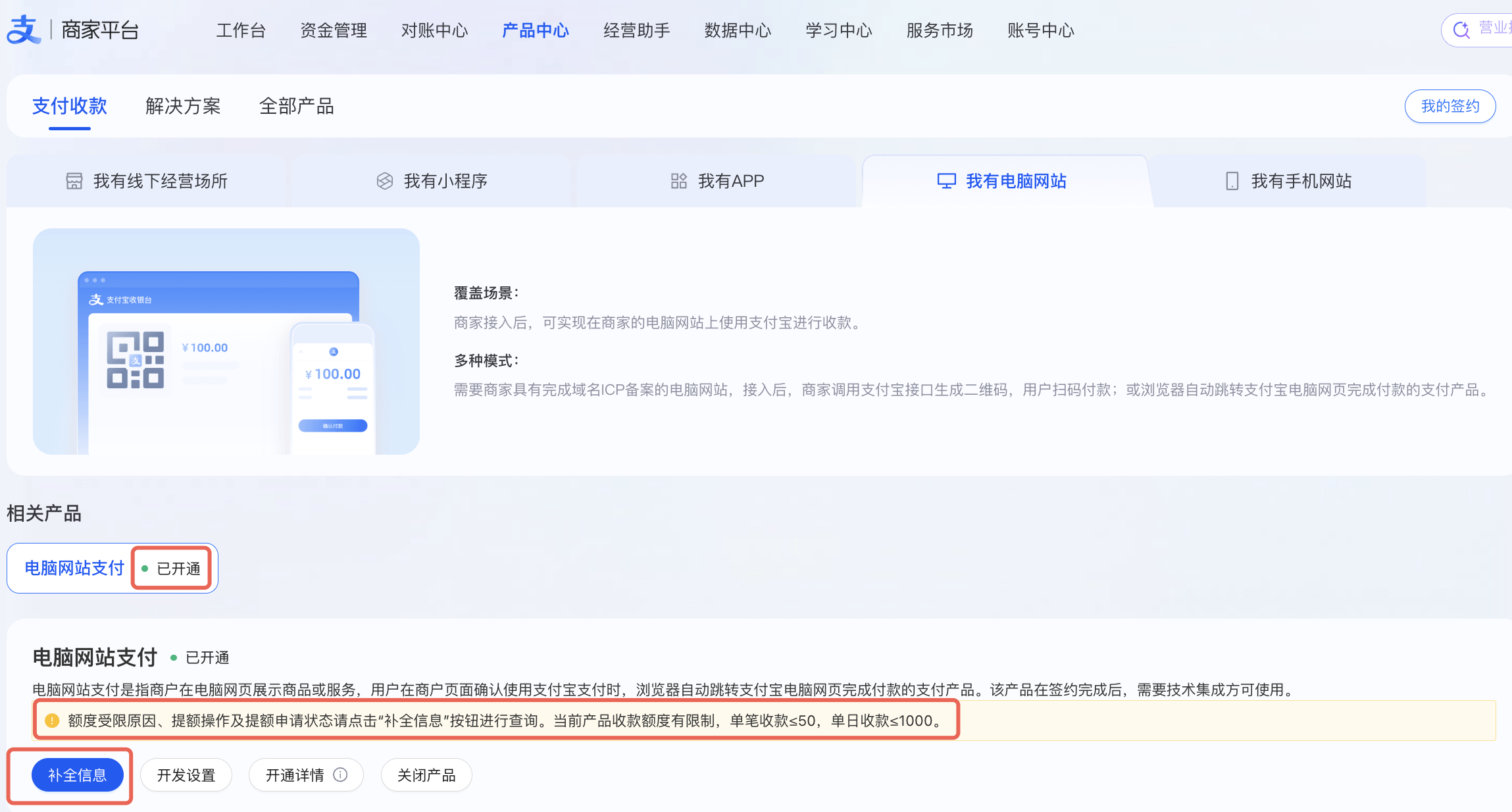Click the 相关产品 section heading
Viewport: 1512px width, 812px height.
coord(44,513)
